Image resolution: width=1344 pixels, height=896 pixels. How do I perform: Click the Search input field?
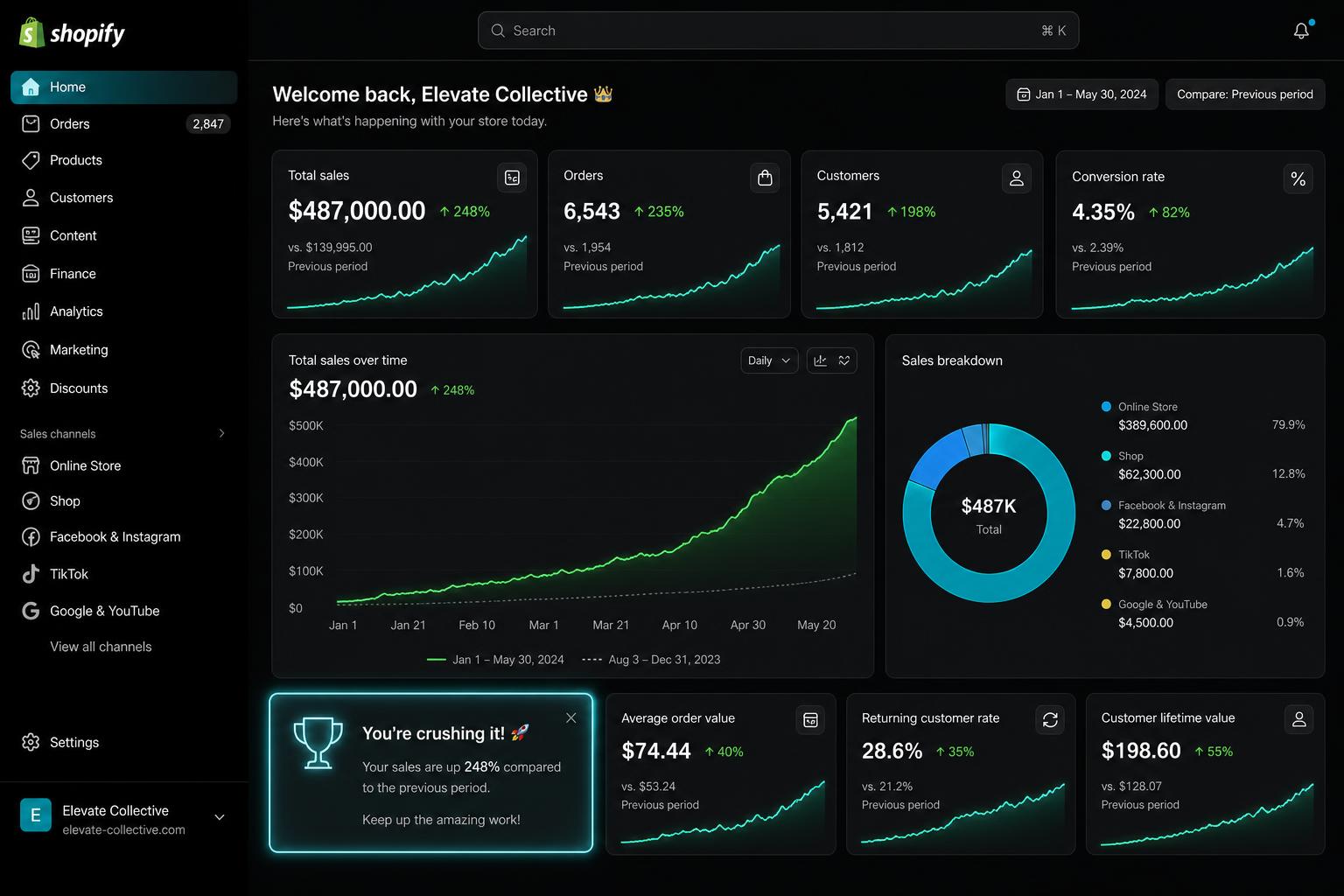778,31
